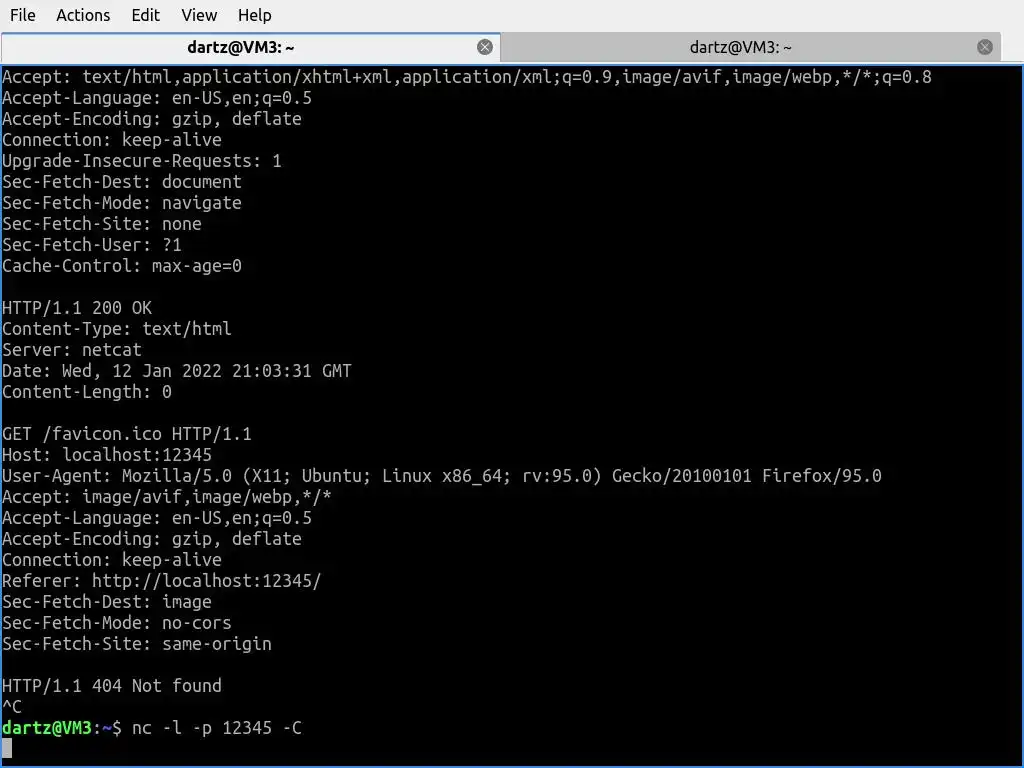Screen dimensions: 1024x768
Task: Click the 'Host: localhost:12345' line
Action: [107, 455]
